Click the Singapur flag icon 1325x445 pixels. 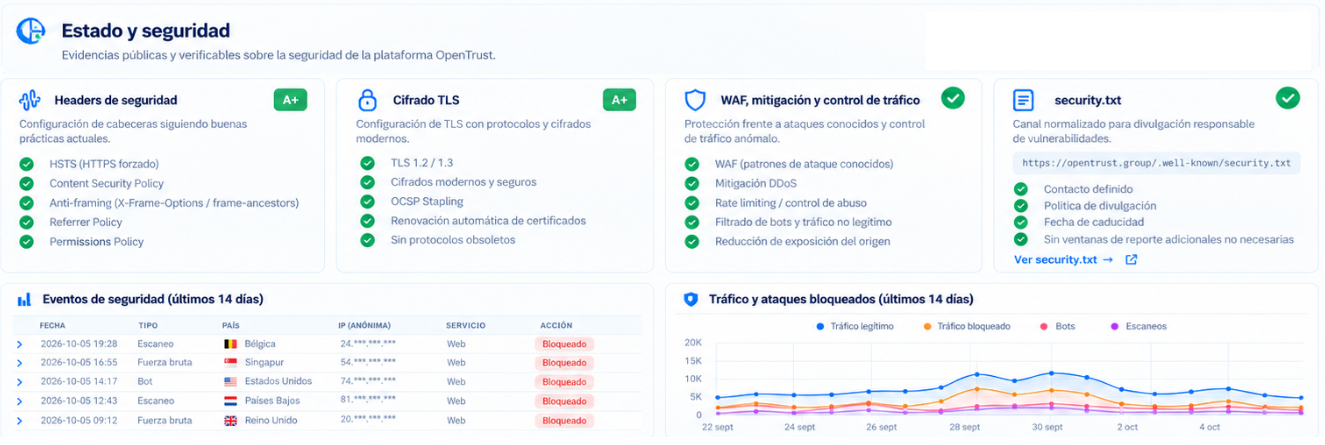231,362
